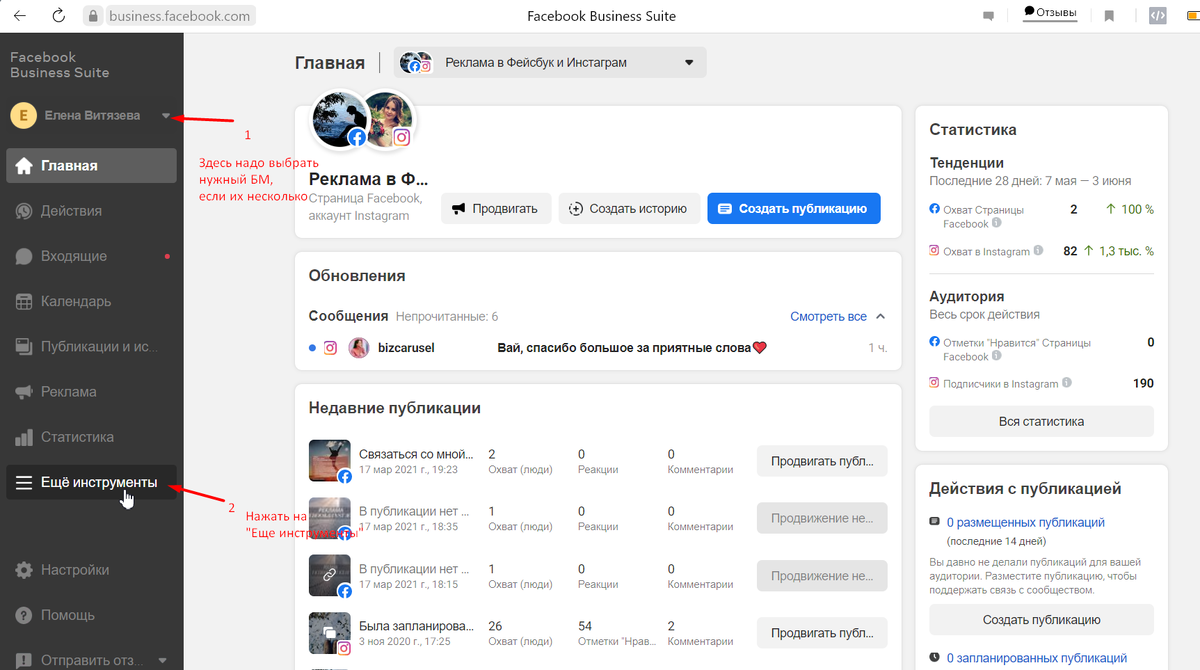The width and height of the screenshot is (1200, 670).
Task: Open the bizcarusel message
Action: coord(598,348)
